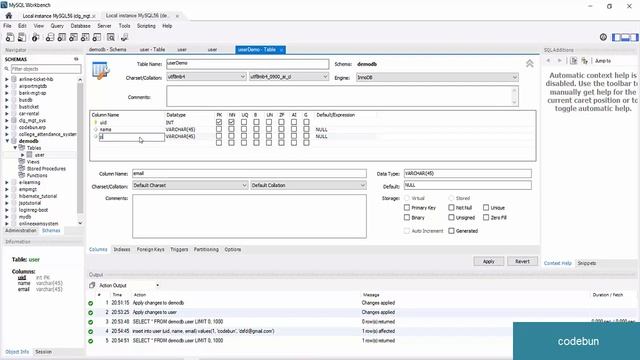Close the userDemo - Table tab
Screen dimensions: 640x360
(281, 50)
